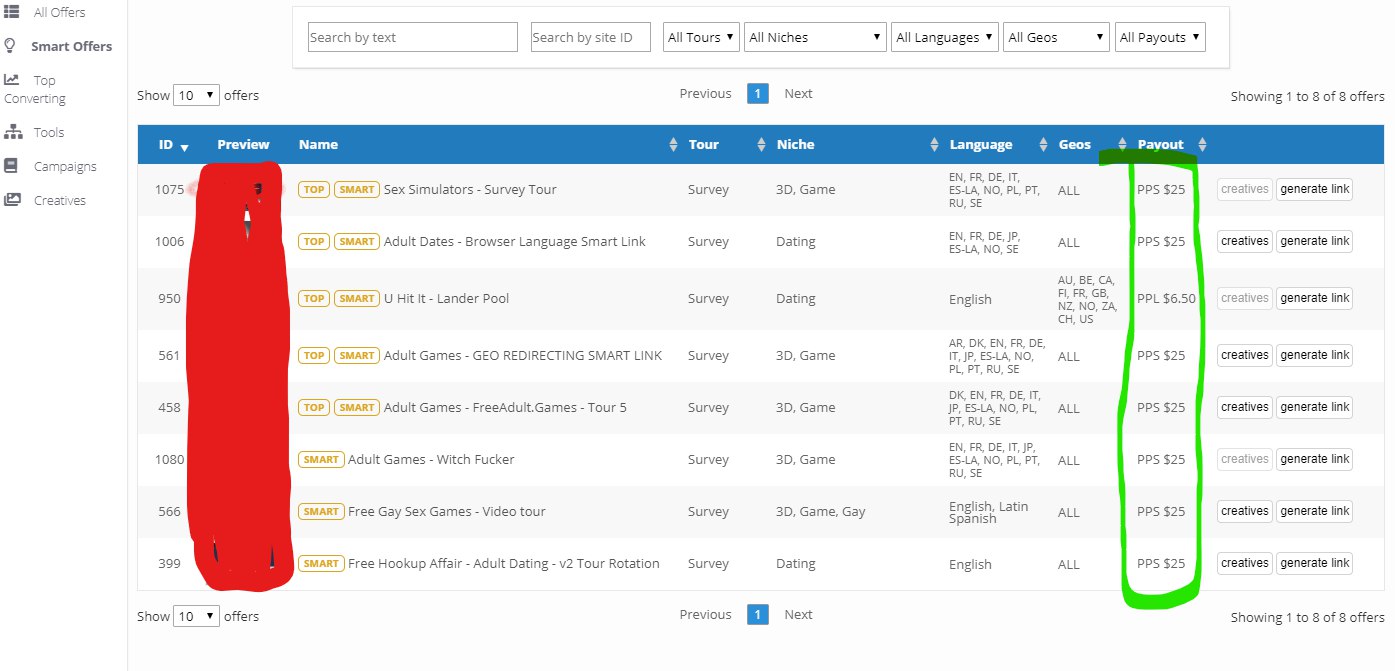The height and width of the screenshot is (671, 1395).
Task: Open the All Niches dropdown
Action: point(815,37)
